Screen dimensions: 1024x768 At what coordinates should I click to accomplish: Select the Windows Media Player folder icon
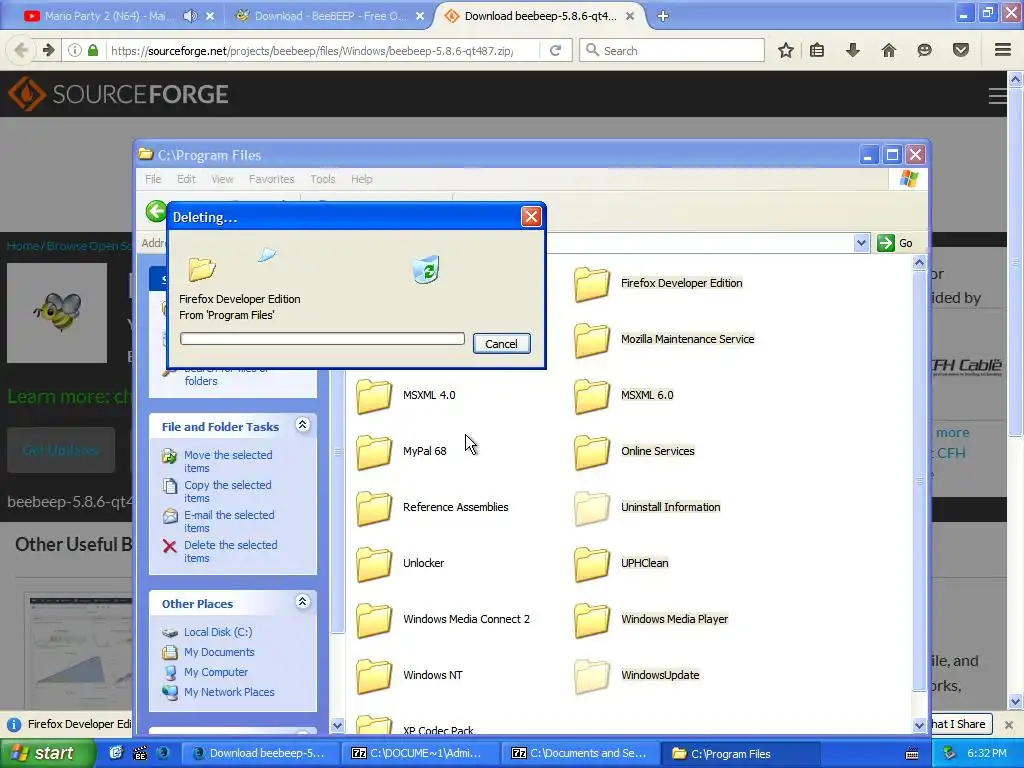pyautogui.click(x=592, y=620)
